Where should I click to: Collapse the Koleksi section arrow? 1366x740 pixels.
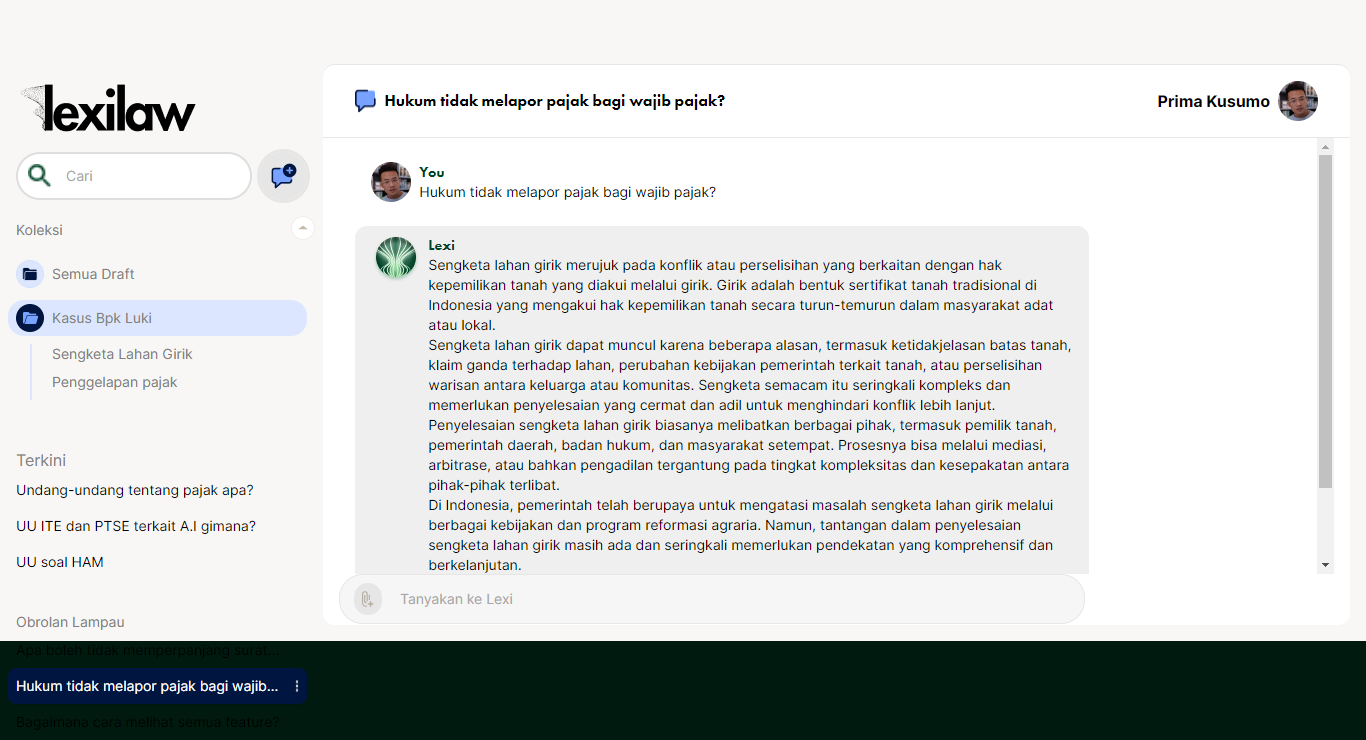303,228
